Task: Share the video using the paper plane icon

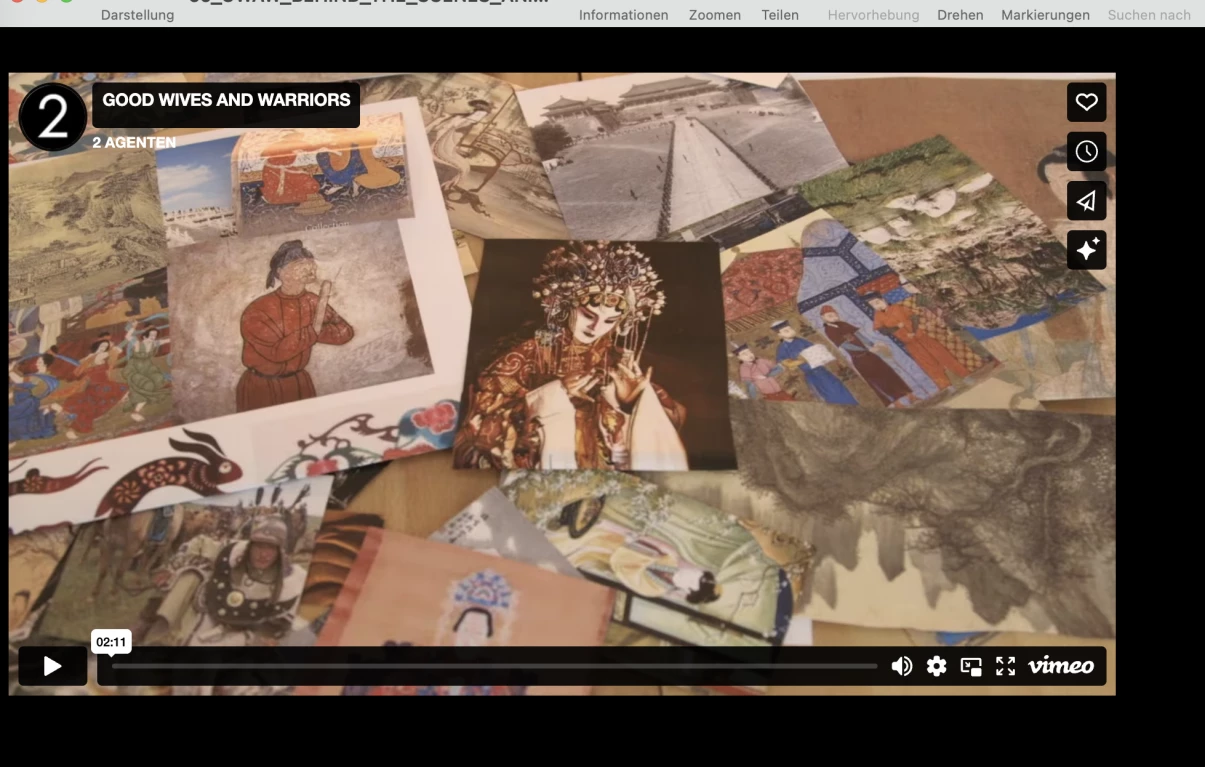Action: (x=1086, y=201)
